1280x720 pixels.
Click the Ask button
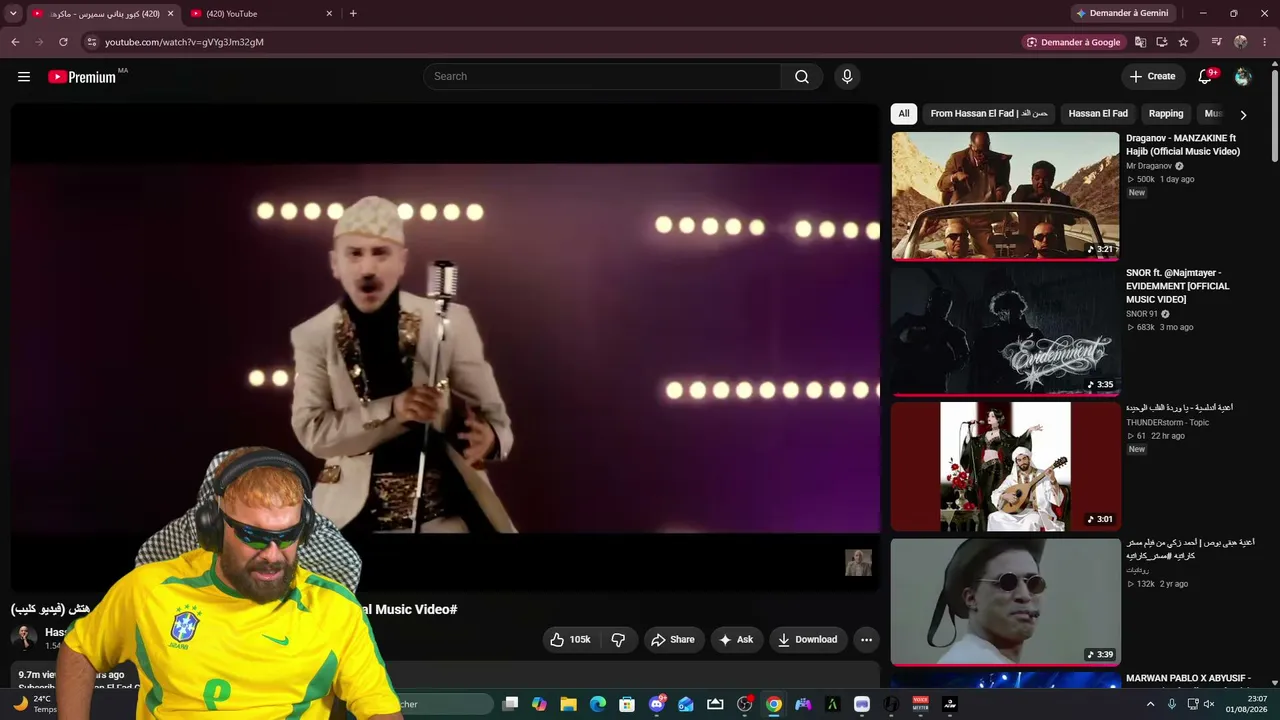[736, 640]
